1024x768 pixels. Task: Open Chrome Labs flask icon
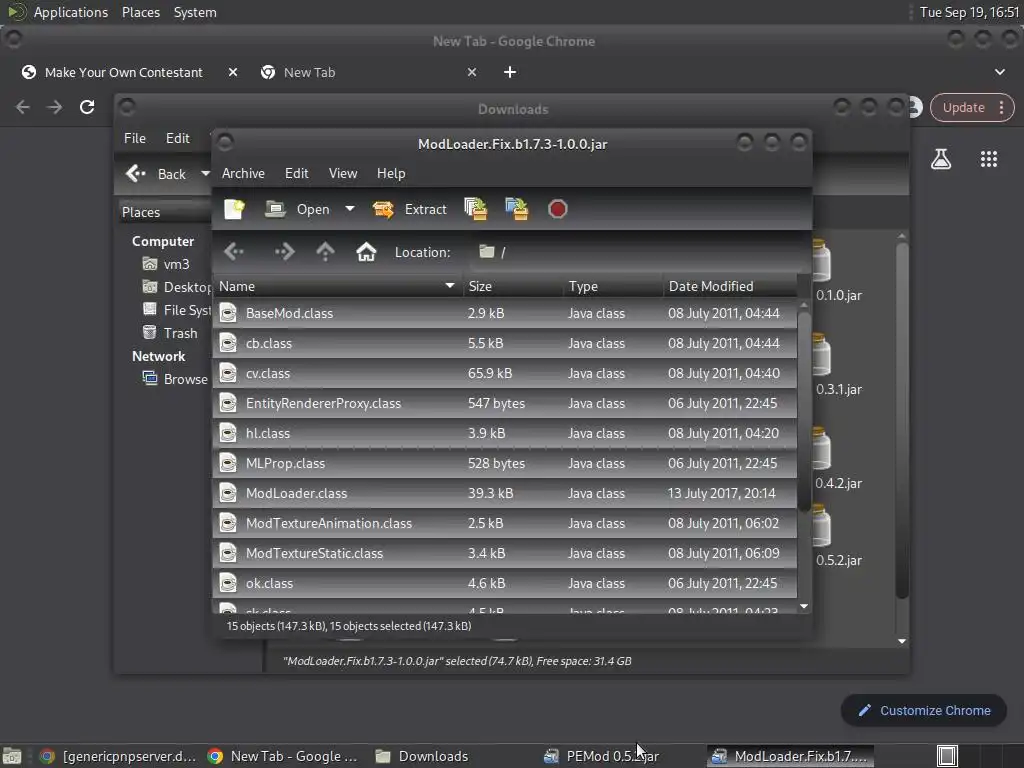940,159
